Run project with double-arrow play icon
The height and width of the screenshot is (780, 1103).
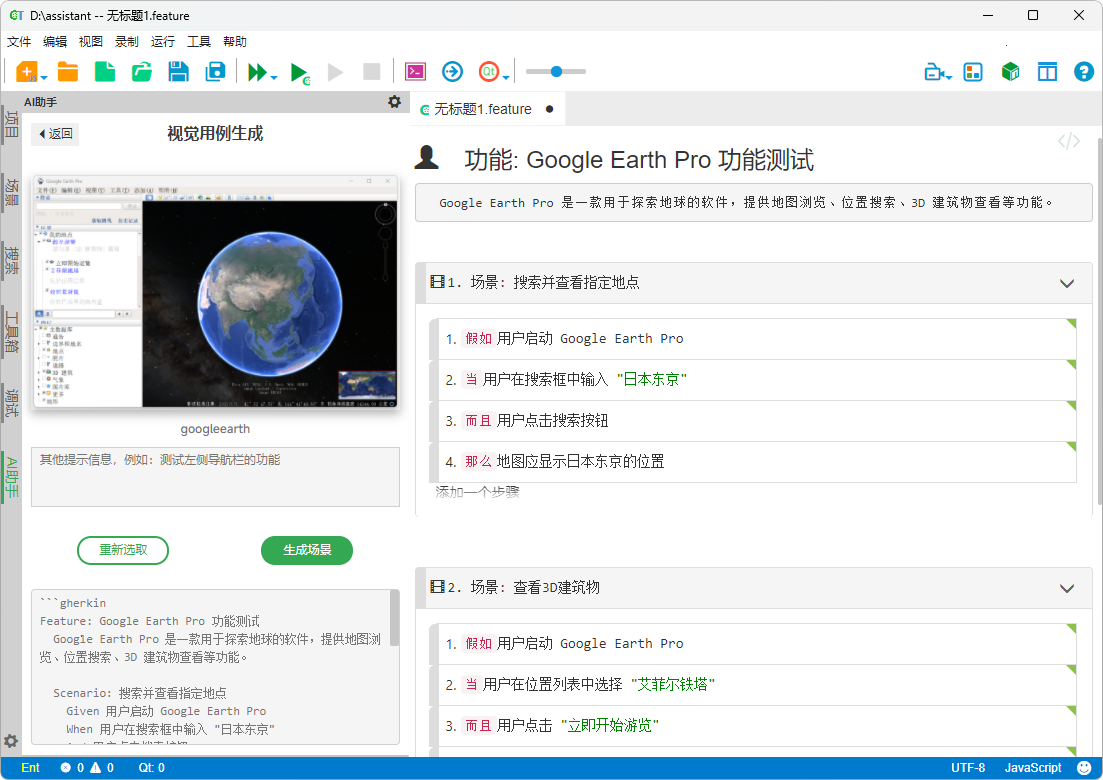pyautogui.click(x=257, y=72)
